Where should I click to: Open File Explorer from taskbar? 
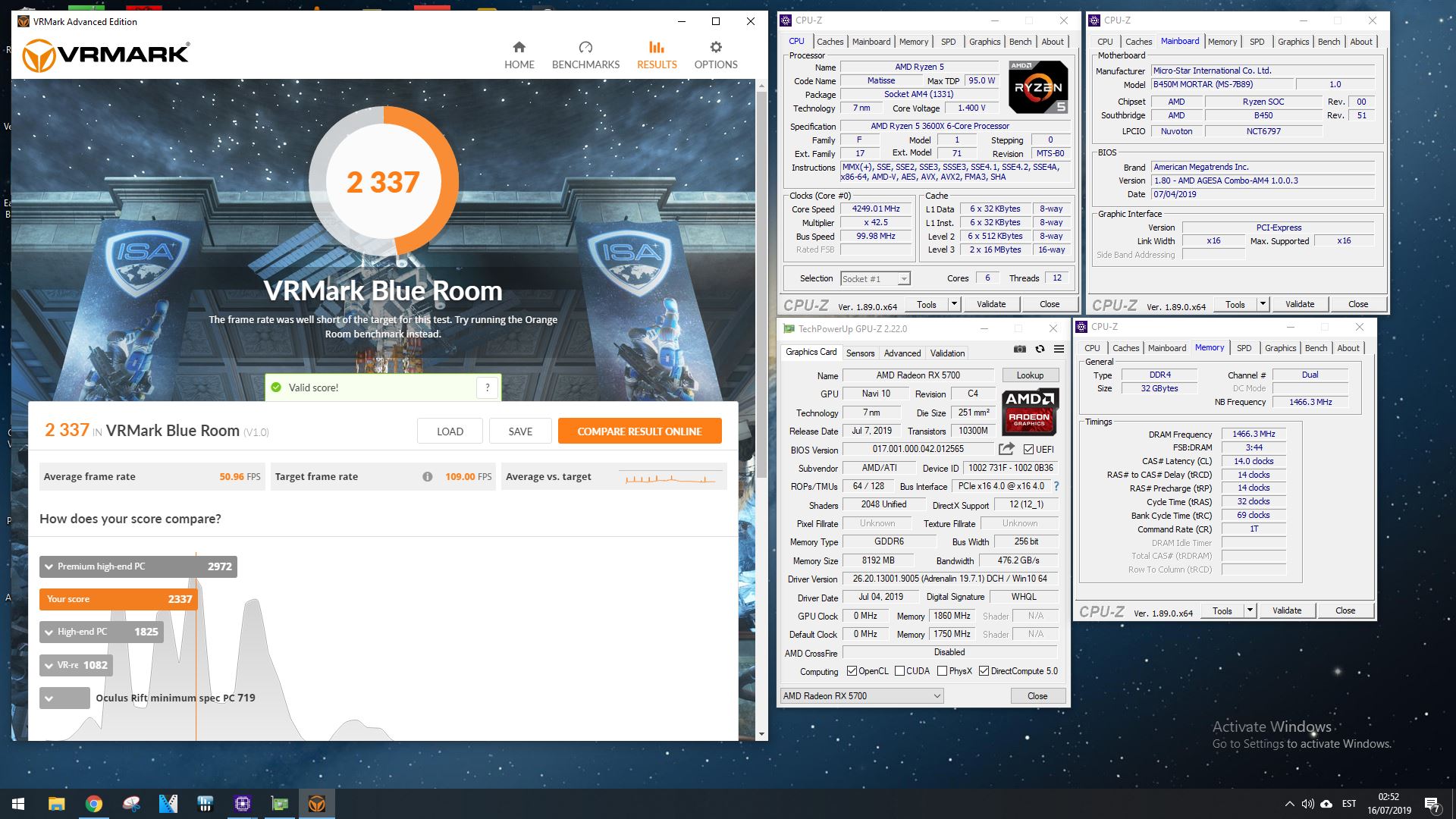click(56, 804)
